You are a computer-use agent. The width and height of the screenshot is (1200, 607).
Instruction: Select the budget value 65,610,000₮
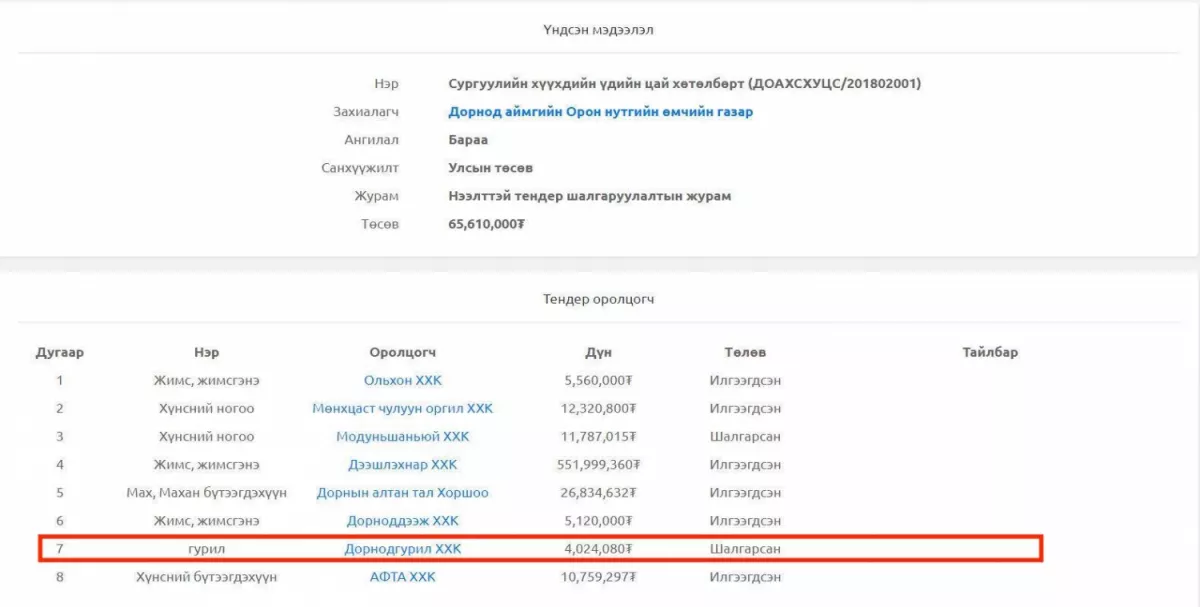[x=487, y=224]
